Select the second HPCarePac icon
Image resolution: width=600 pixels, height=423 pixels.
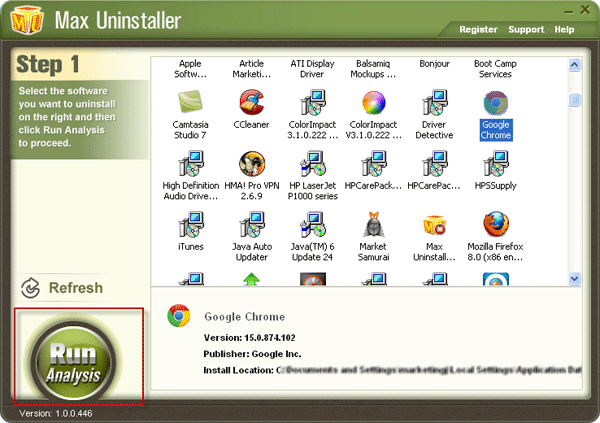tap(435, 163)
